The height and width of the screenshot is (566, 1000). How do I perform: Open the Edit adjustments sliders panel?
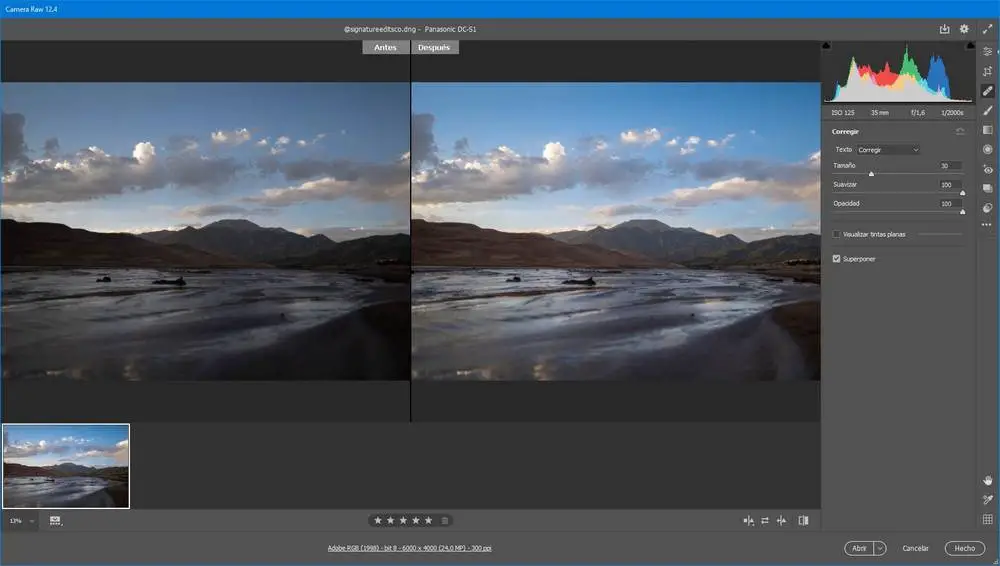pyautogui.click(x=988, y=52)
